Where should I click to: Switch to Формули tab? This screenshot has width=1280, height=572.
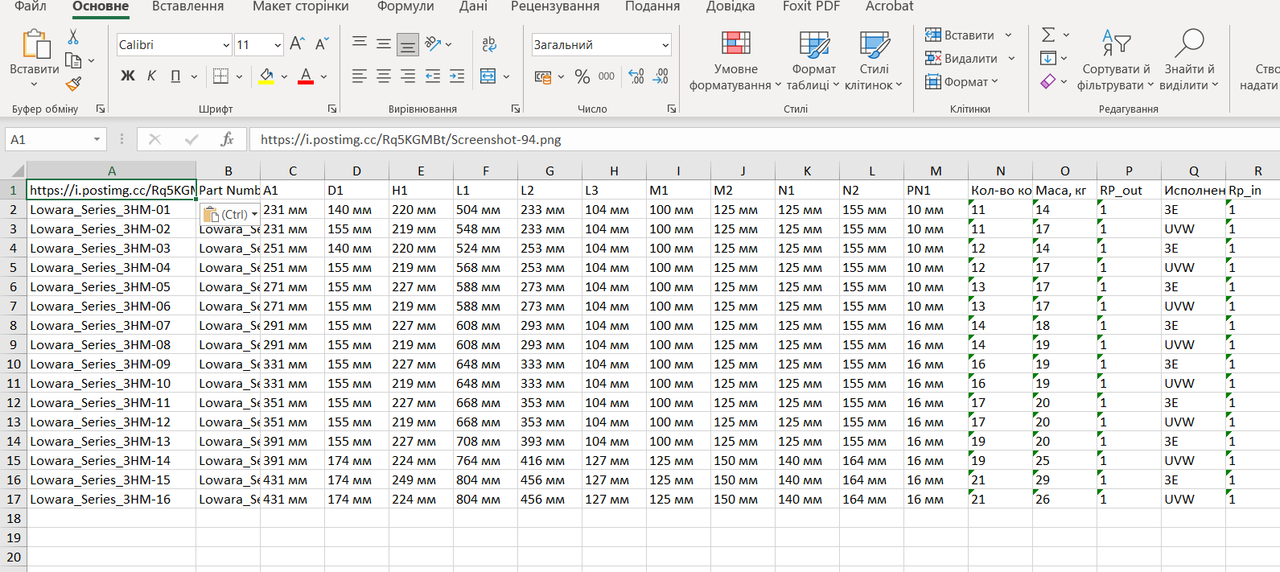click(x=405, y=7)
